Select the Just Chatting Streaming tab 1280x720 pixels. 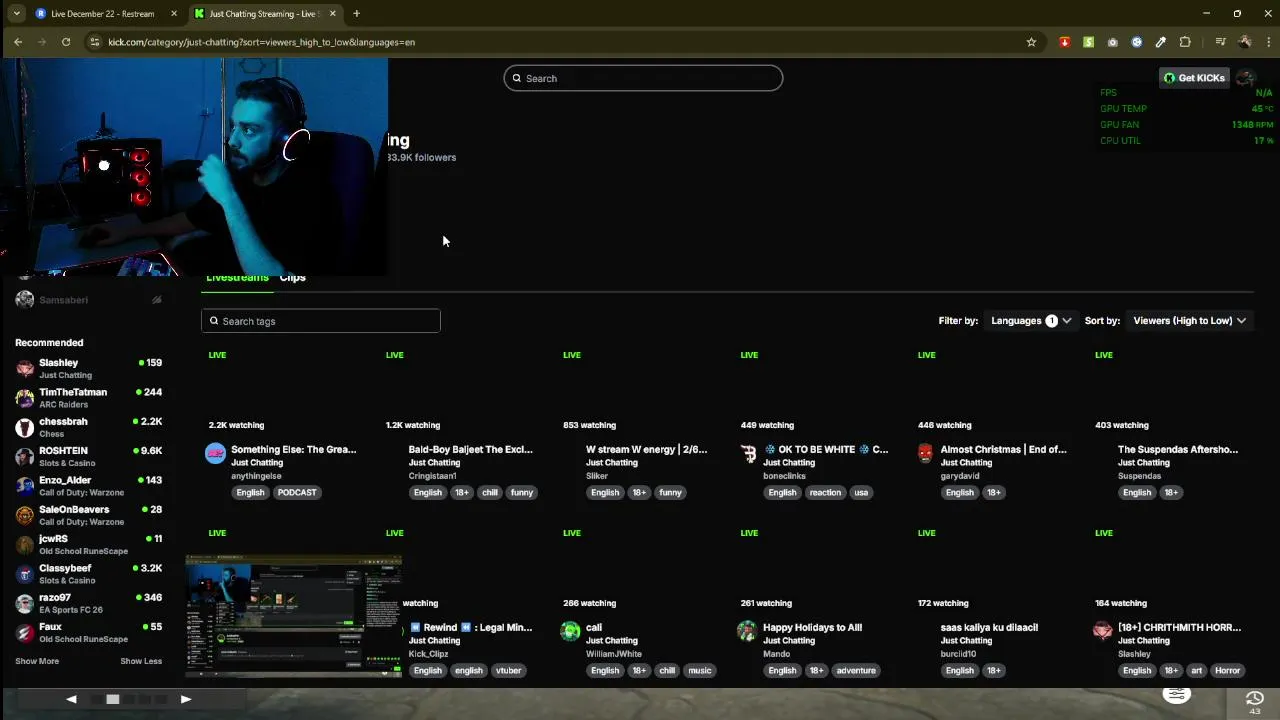[x=265, y=14]
